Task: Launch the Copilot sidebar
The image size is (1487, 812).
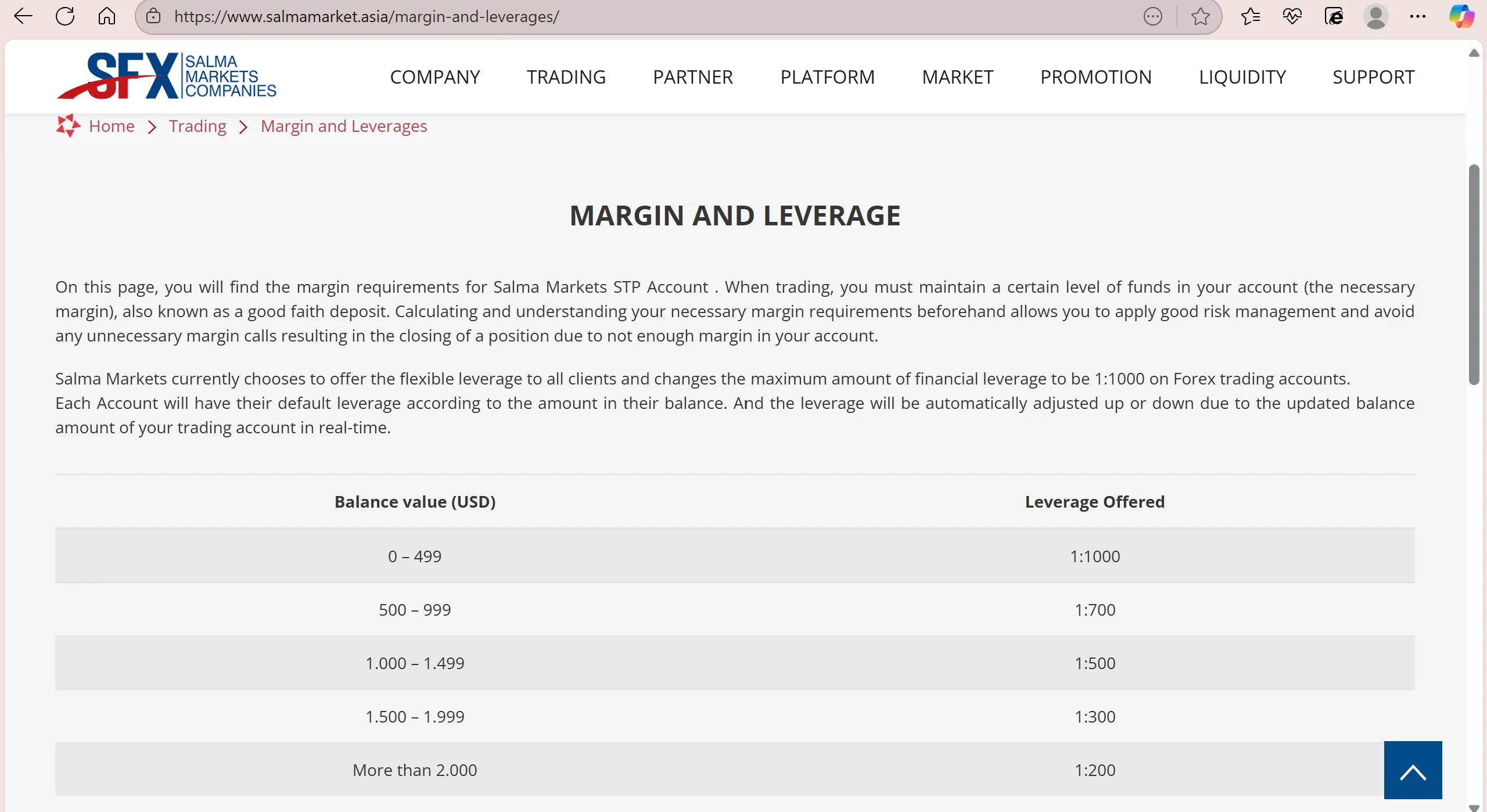Action: (x=1461, y=16)
